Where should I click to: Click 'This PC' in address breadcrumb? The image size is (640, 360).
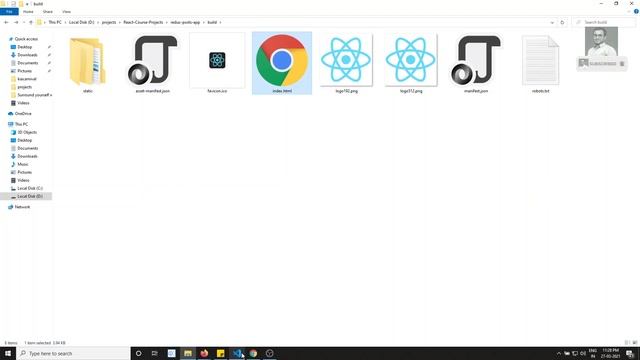point(55,22)
